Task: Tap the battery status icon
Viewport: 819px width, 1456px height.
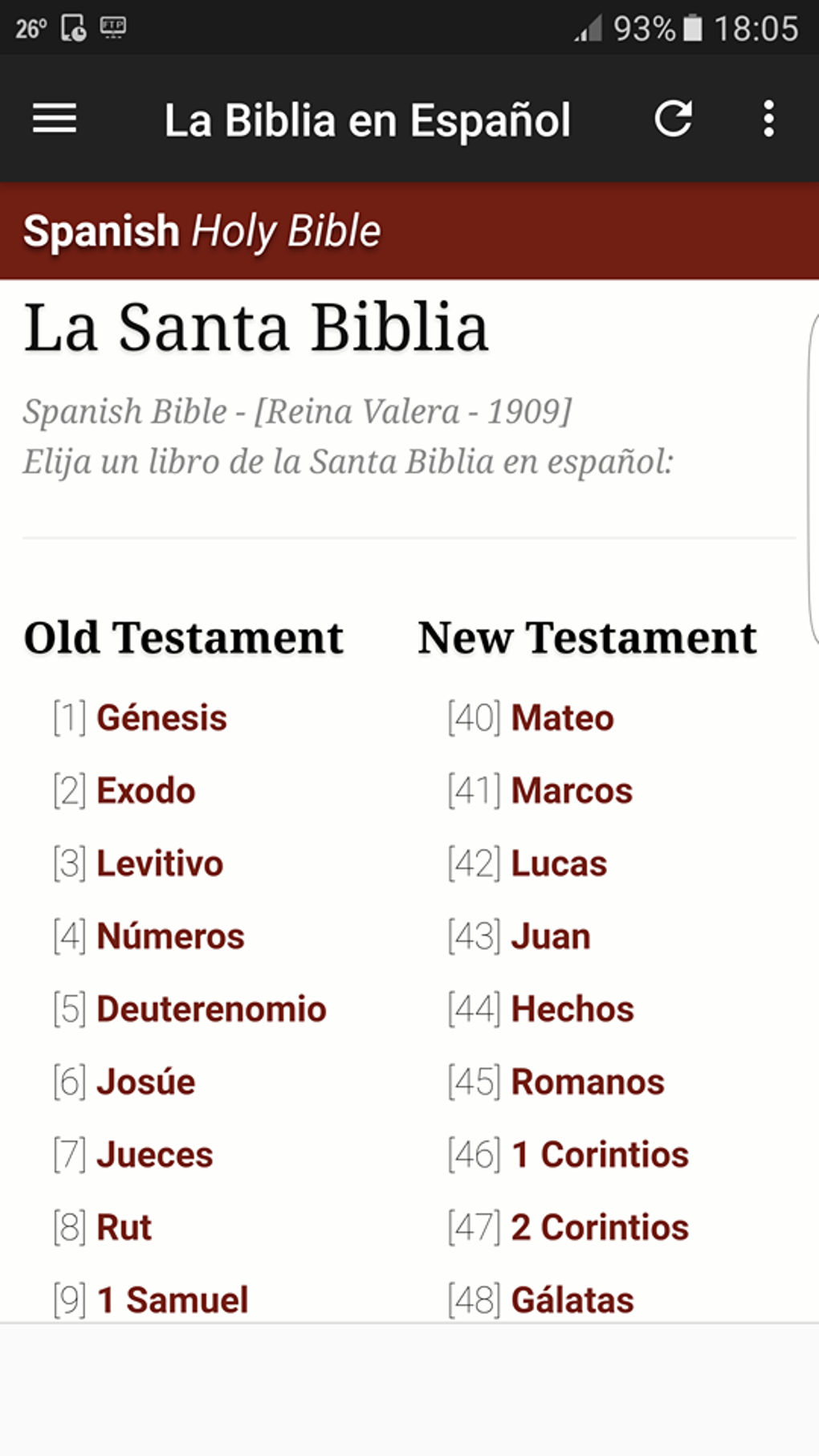Action: point(692,29)
